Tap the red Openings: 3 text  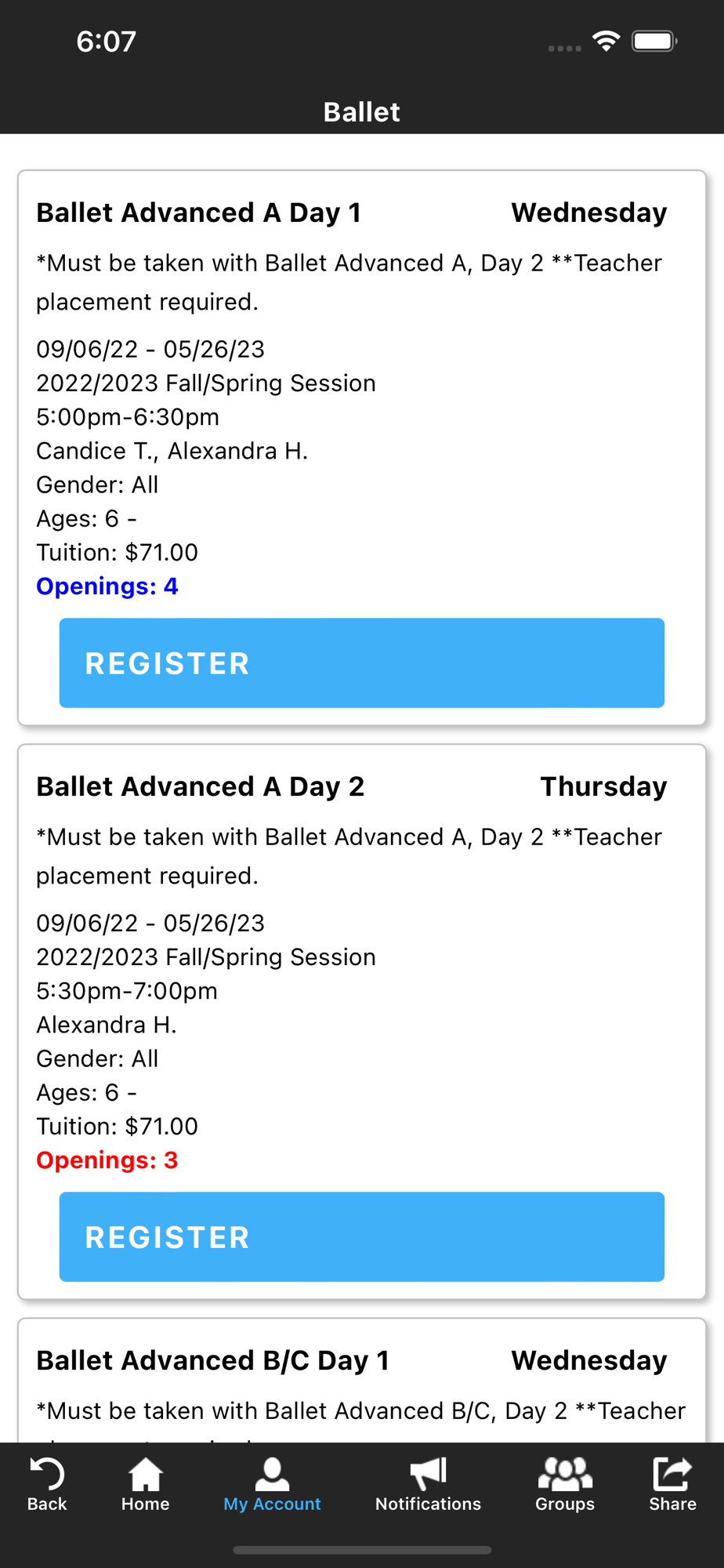coord(107,1160)
